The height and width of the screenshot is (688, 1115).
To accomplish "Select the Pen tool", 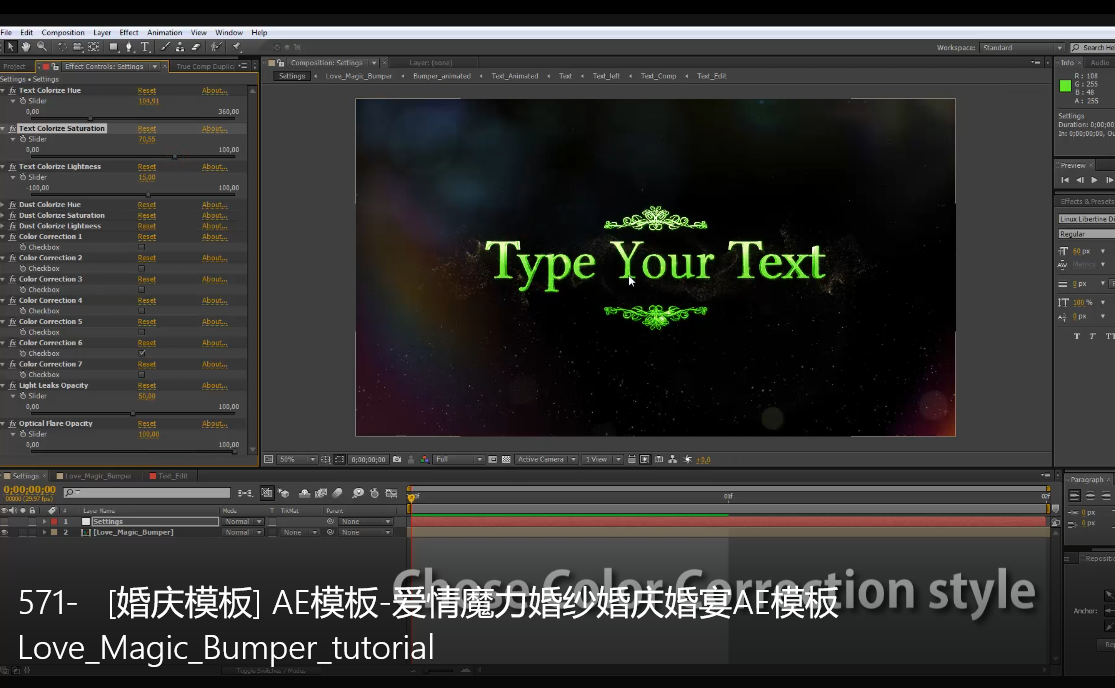I will tap(129, 47).
